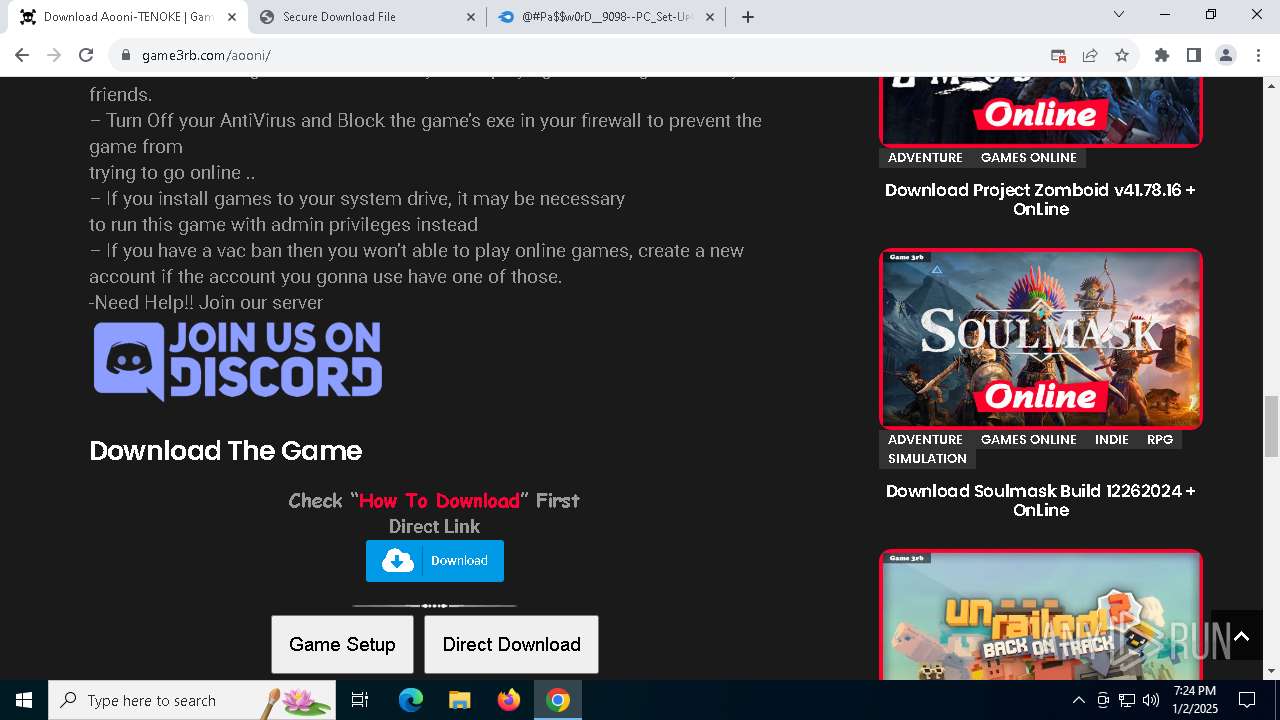Close the Download Aooni-TENOKE tab
Image resolution: width=1280 pixels, height=720 pixels.
click(232, 16)
